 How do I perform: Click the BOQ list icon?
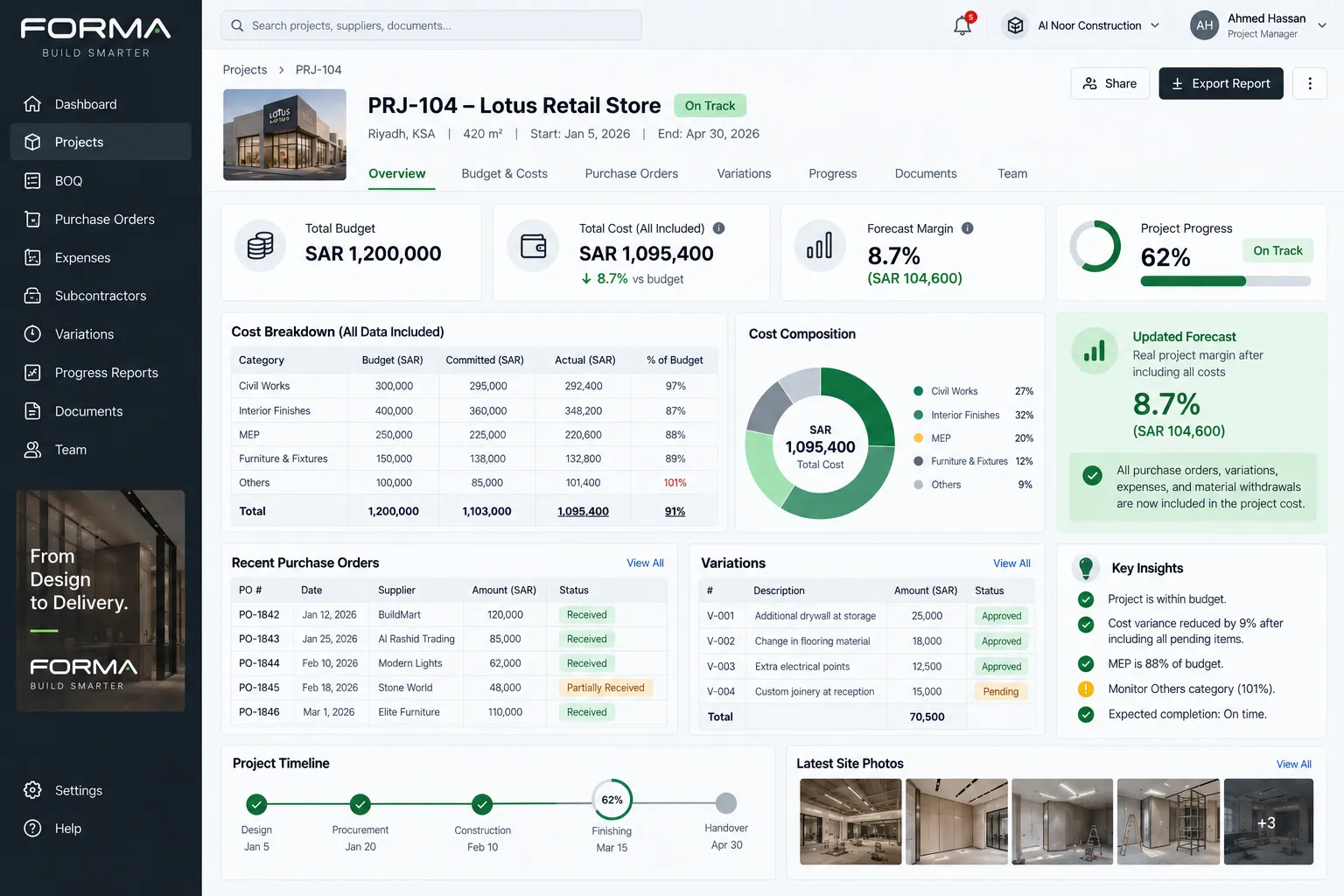(32, 181)
